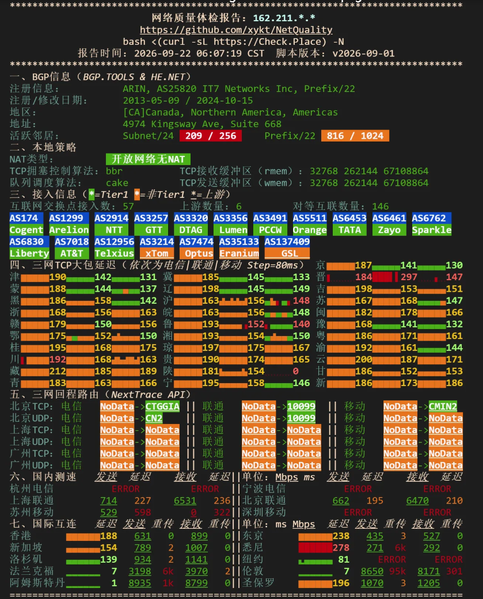Click the Zayo label

(x=389, y=230)
